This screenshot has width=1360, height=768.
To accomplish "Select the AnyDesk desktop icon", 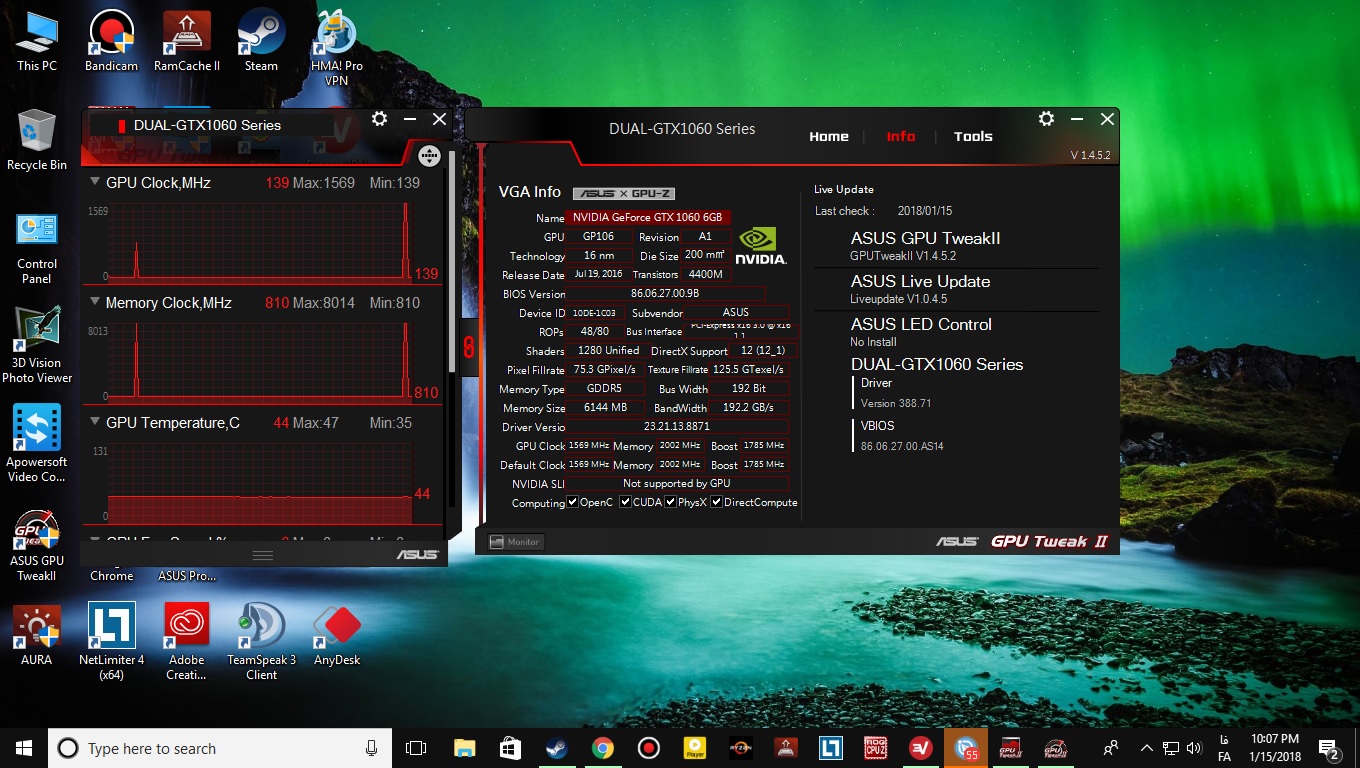I will click(337, 634).
